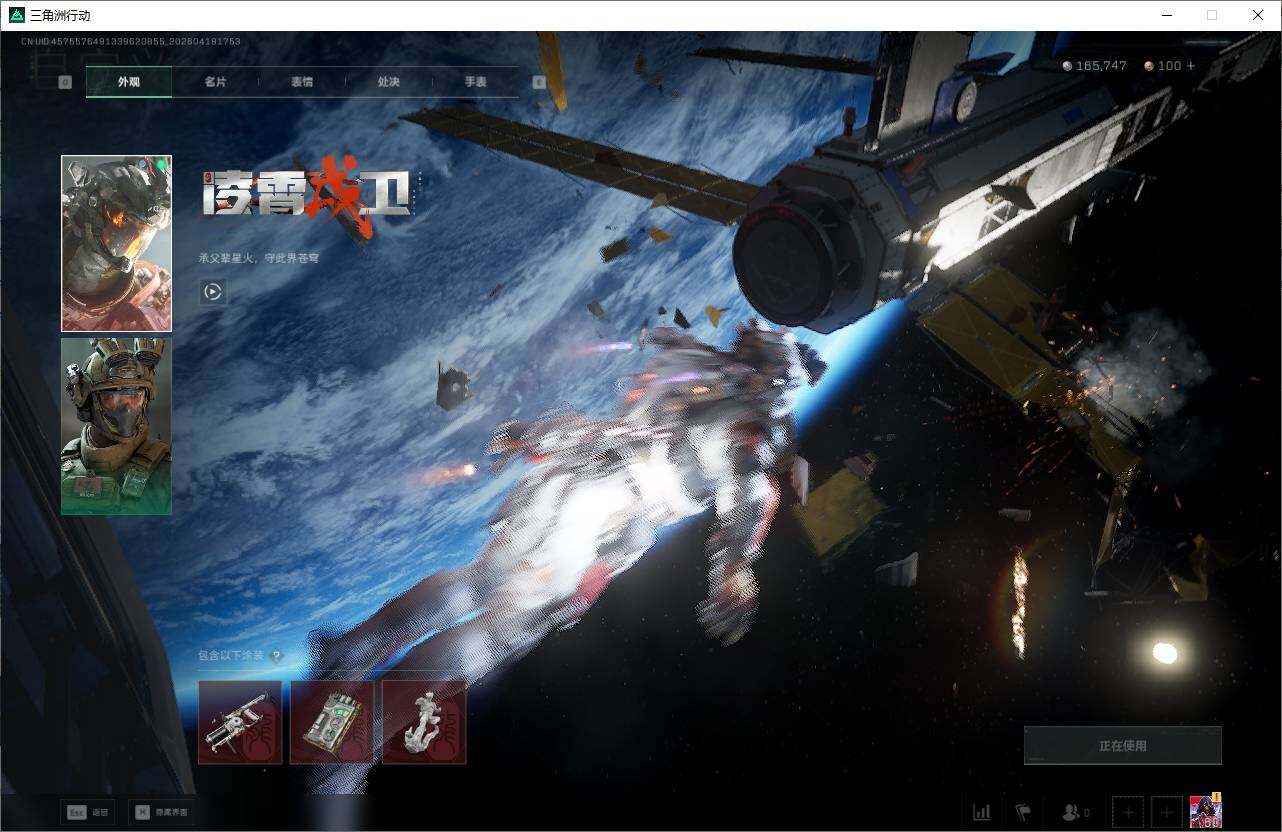This screenshot has height=832, width=1282.
Task: Minimize the 三角洲行动 window
Action: tap(1166, 15)
